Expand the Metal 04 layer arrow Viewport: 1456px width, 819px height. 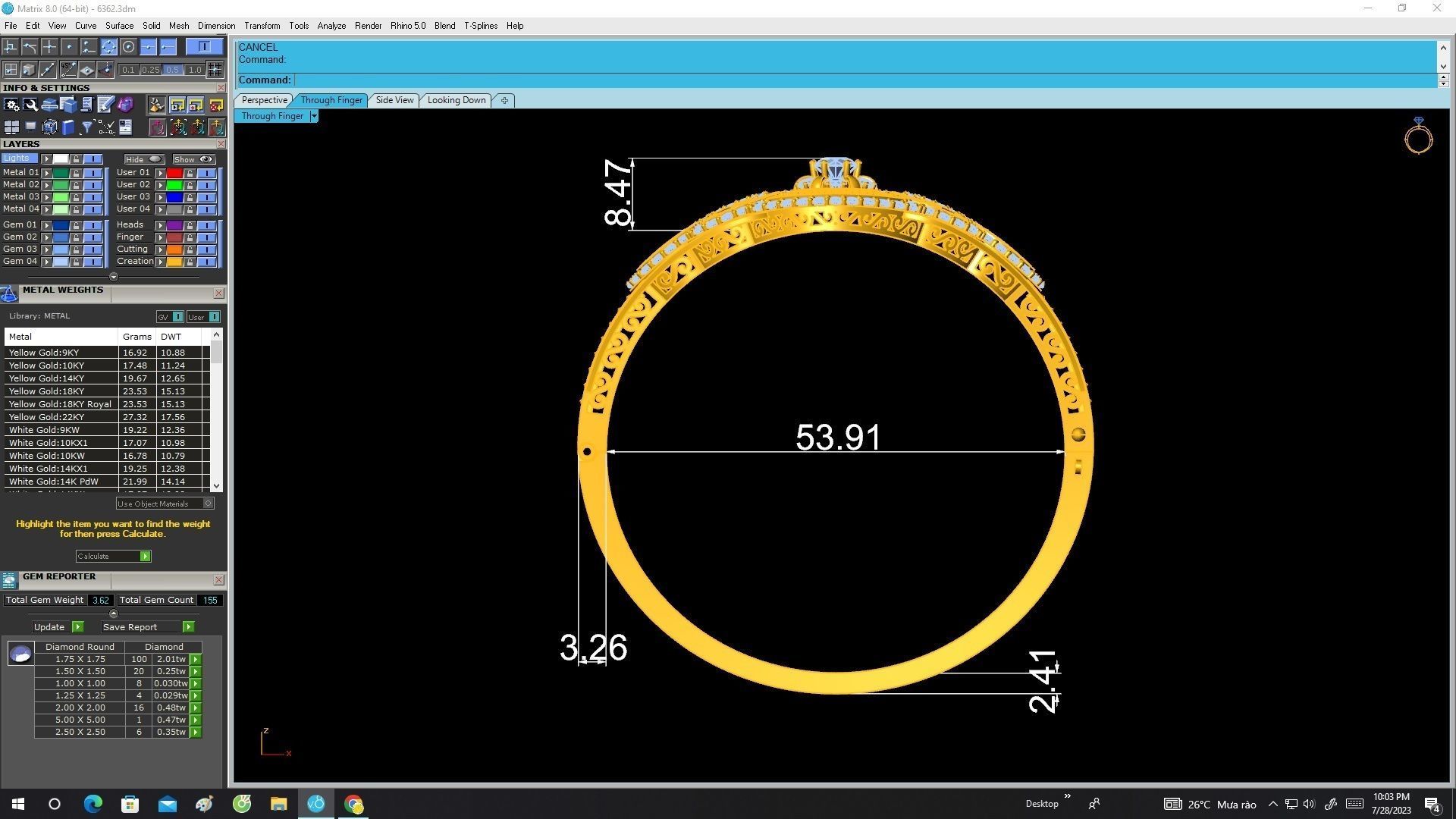coord(46,209)
